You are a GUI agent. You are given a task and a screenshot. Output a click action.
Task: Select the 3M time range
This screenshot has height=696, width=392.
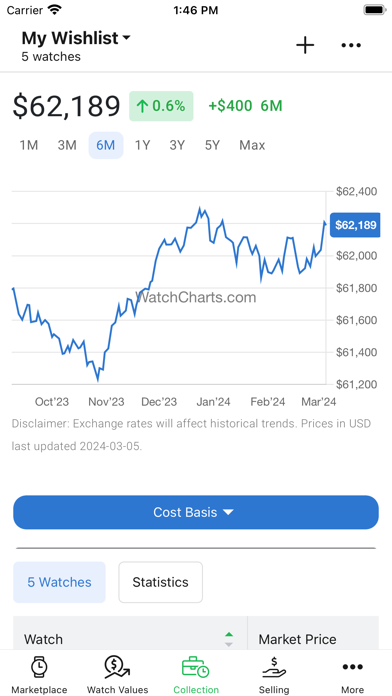pyautogui.click(x=67, y=145)
